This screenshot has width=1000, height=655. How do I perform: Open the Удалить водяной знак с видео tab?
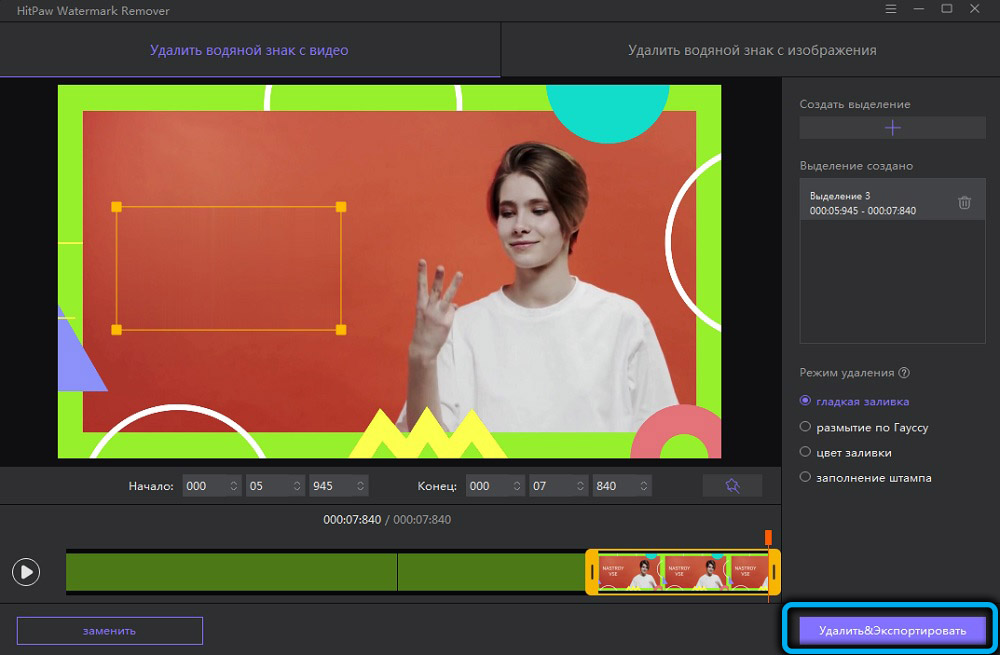[x=249, y=50]
